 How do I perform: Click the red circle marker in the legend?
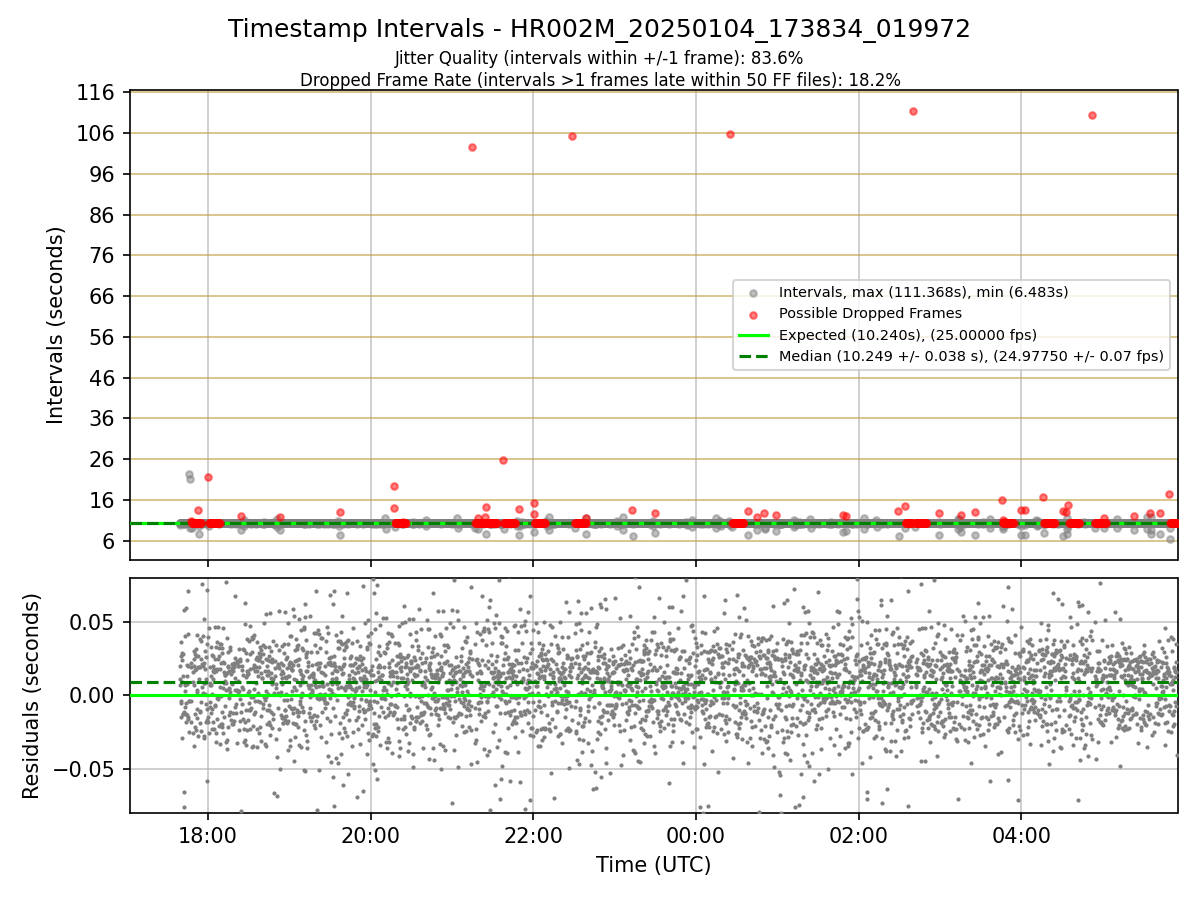(753, 314)
